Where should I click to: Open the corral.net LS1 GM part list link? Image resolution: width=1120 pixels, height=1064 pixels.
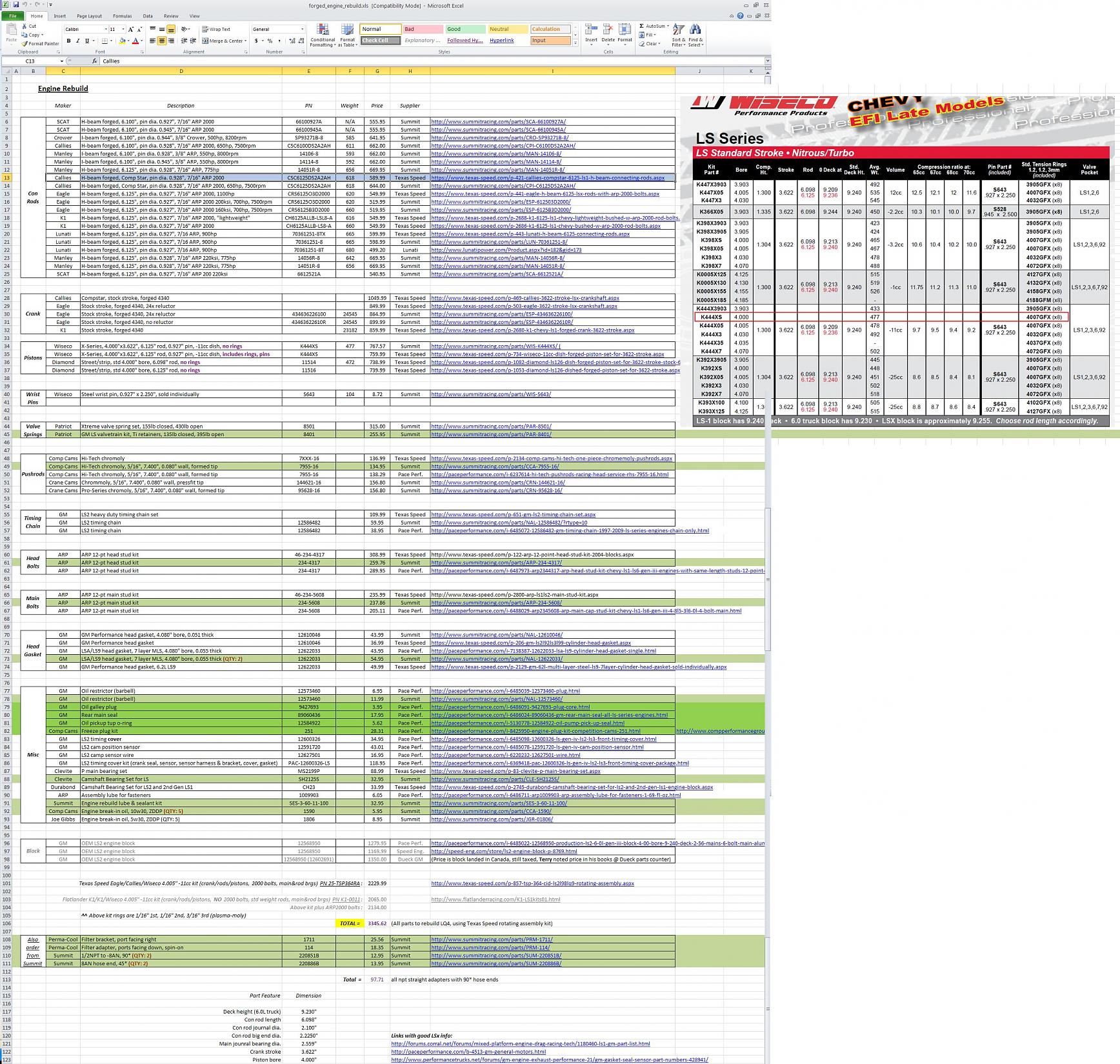pyautogui.click(x=520, y=1043)
